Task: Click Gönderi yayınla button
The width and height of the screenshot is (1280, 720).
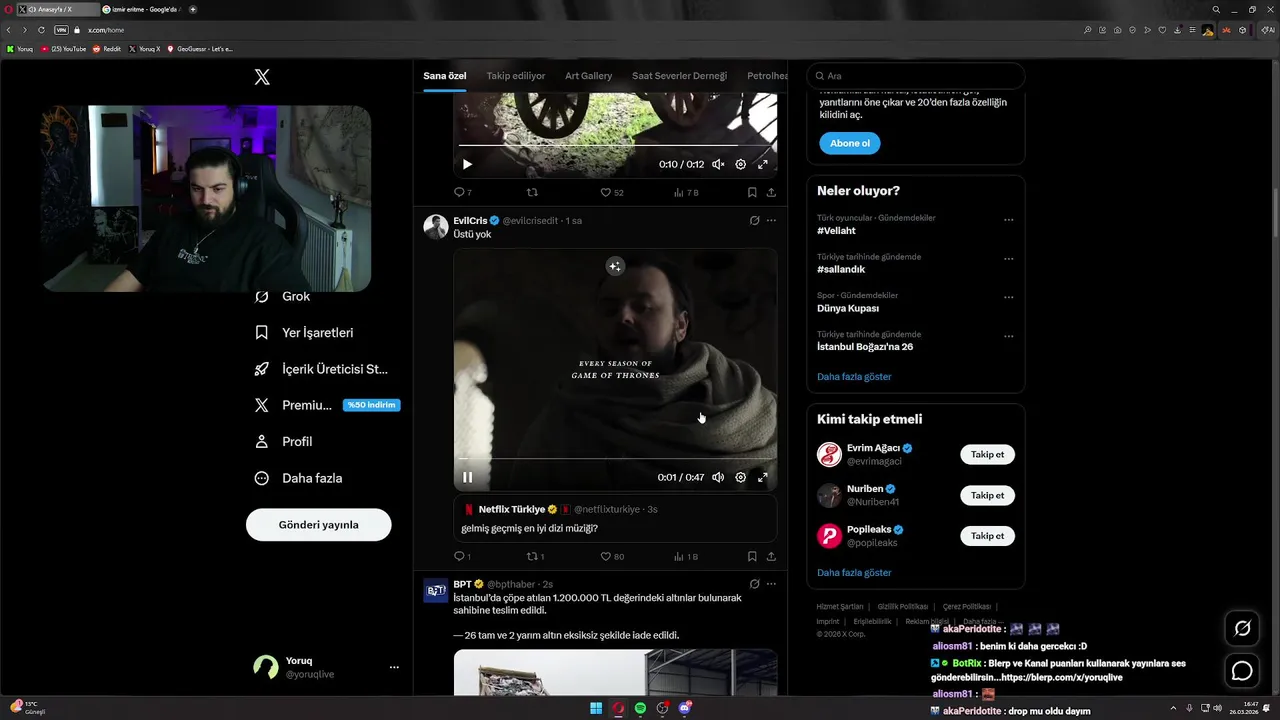Action: coord(318,525)
